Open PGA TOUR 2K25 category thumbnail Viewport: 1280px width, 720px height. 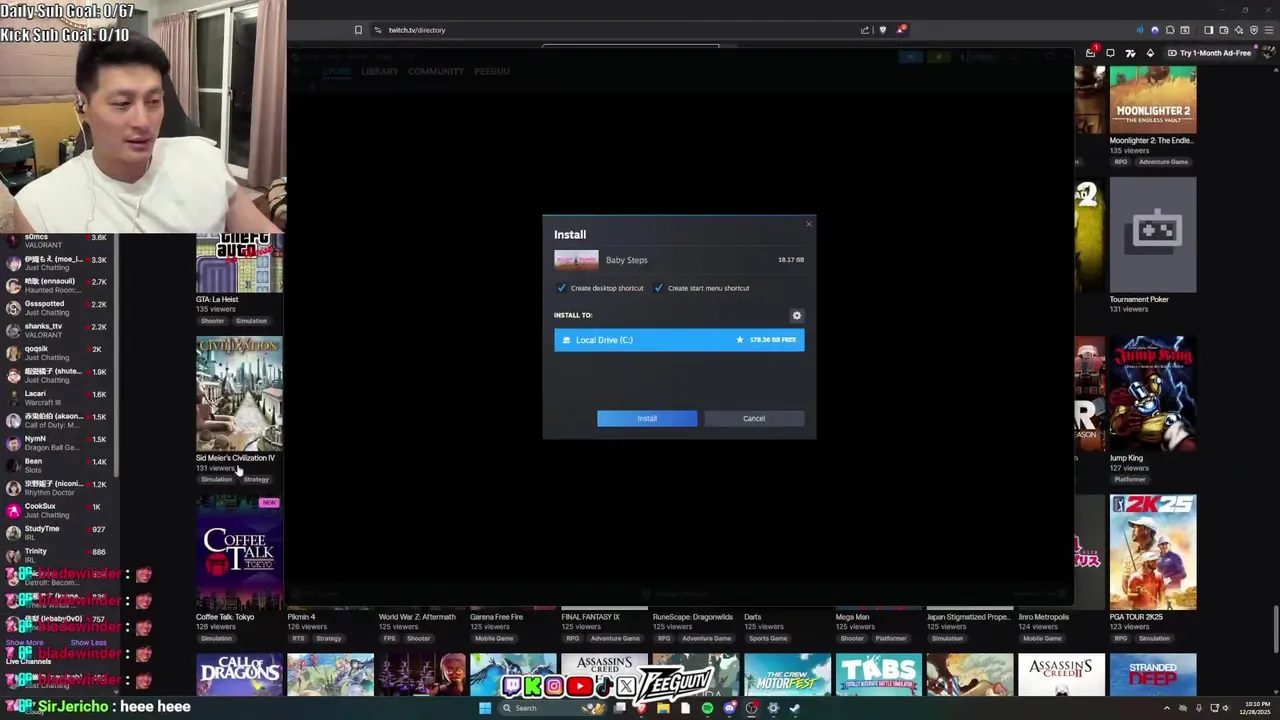coord(1152,552)
